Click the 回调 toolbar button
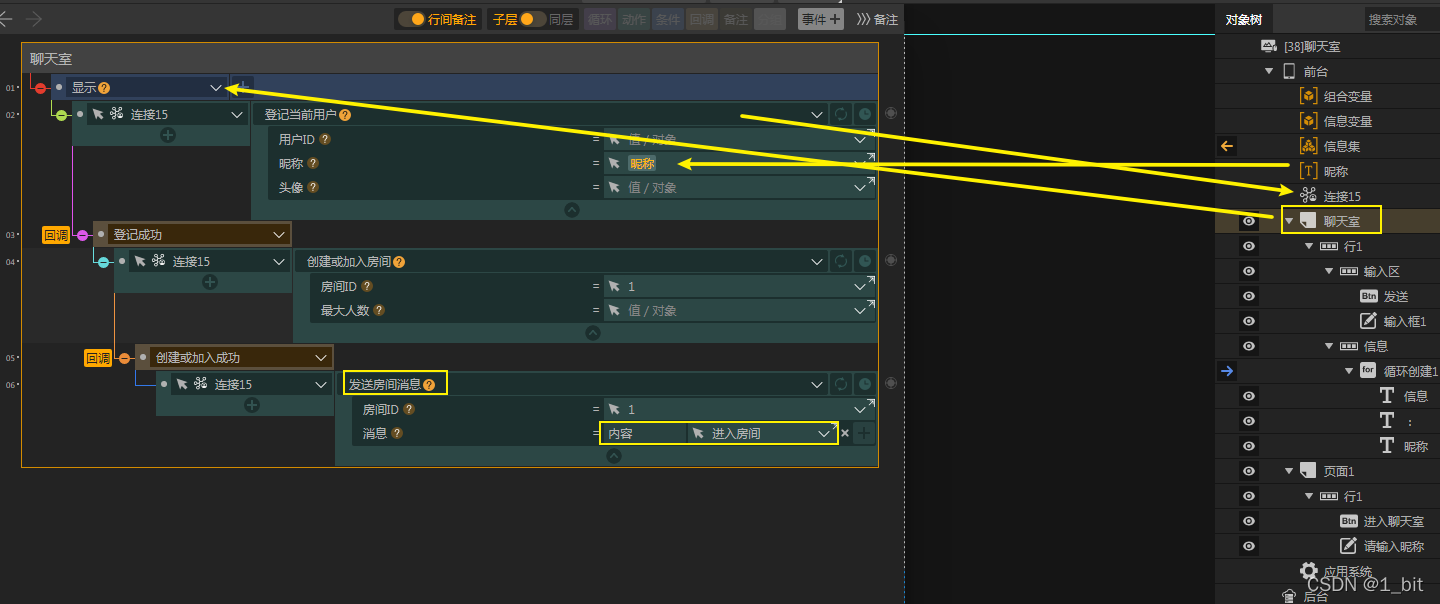This screenshot has height=604, width=1440. point(701,19)
